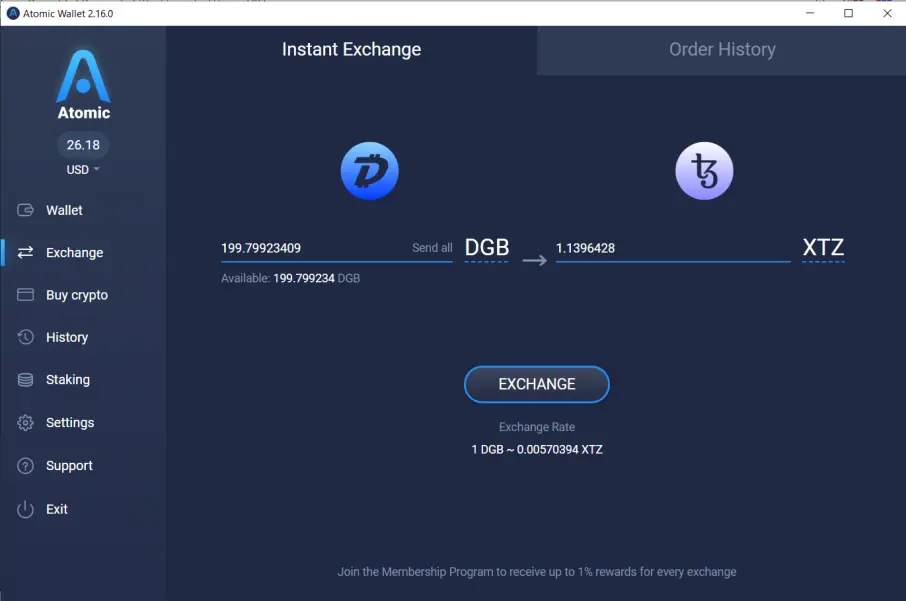The image size is (906, 601).
Task: Click the XTZ amount input field
Action: (x=673, y=248)
